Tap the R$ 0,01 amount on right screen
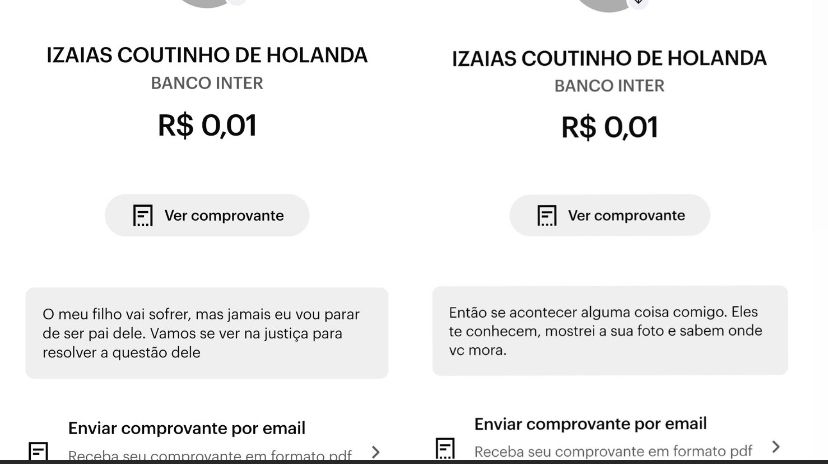Screen dimensions: 828x464 pyautogui.click(x=609, y=127)
